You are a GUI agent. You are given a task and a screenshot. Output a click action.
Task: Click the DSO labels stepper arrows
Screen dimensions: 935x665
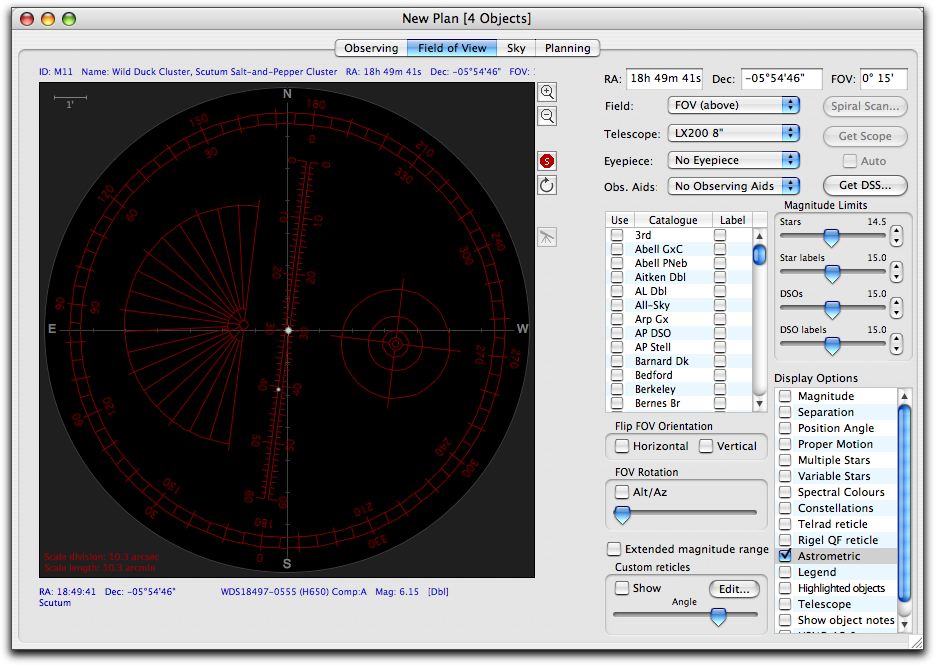896,344
